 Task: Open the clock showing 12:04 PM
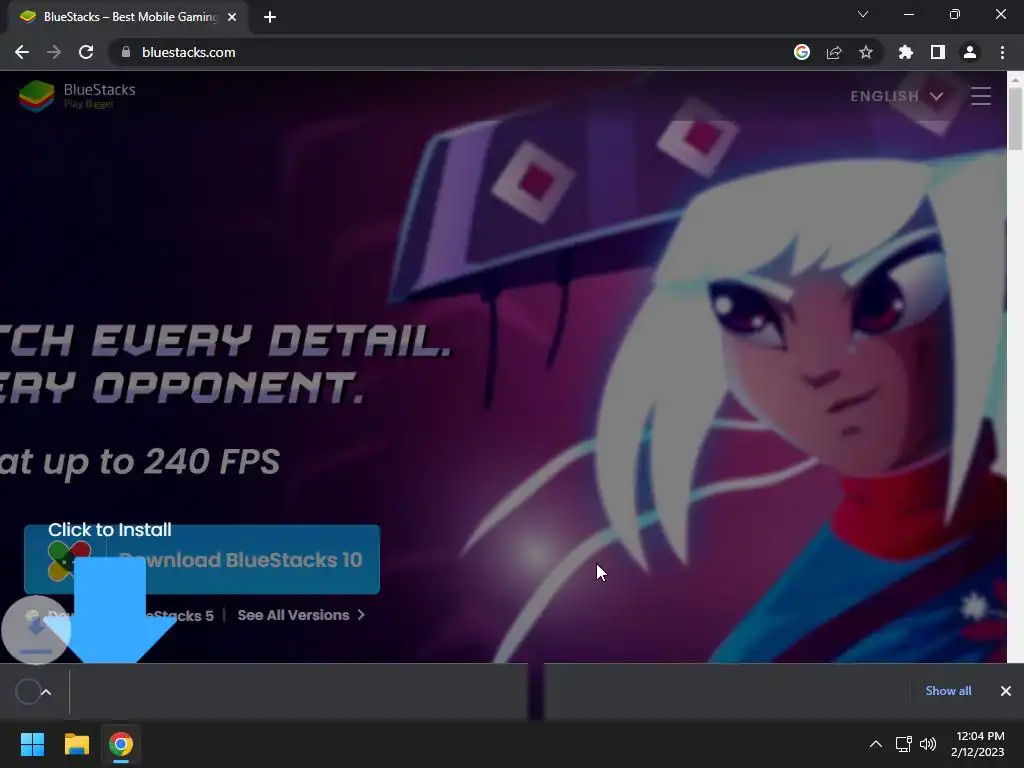coord(978,744)
